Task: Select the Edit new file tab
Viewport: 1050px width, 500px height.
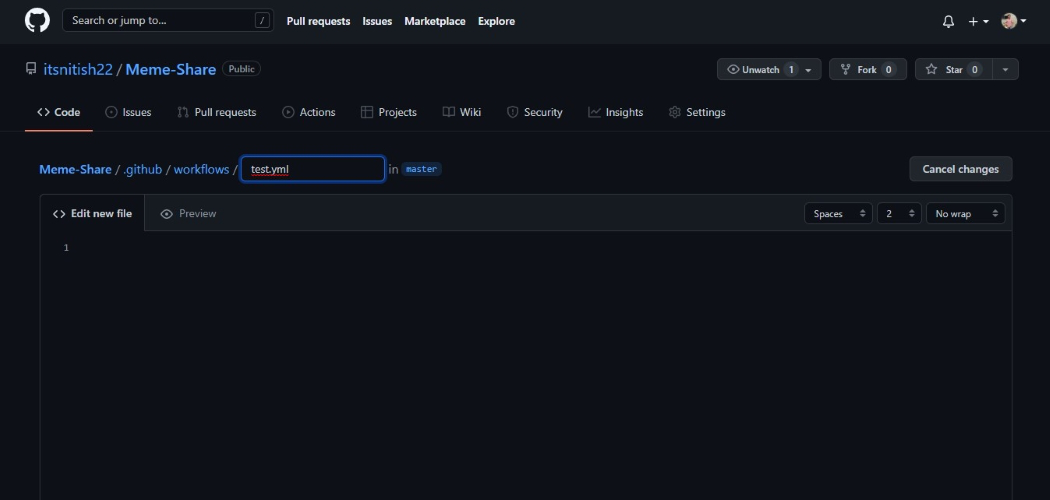Action: click(x=92, y=214)
